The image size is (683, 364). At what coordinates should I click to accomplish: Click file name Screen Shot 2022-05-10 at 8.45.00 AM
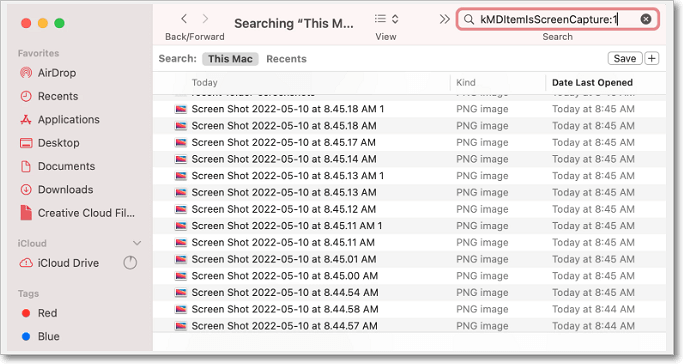(x=285, y=276)
